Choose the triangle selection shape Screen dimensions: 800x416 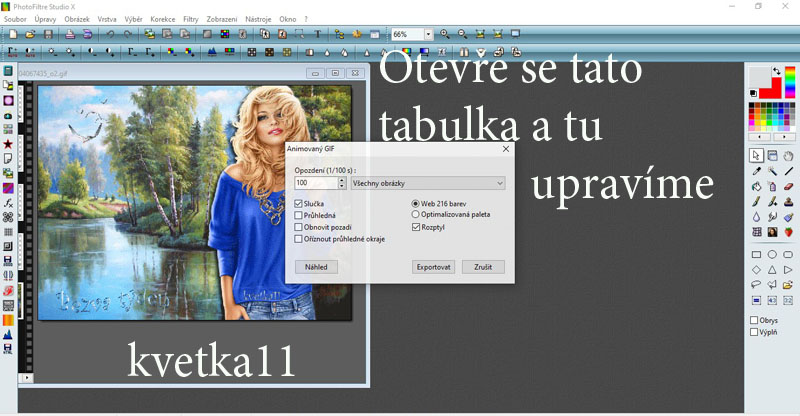coord(772,270)
